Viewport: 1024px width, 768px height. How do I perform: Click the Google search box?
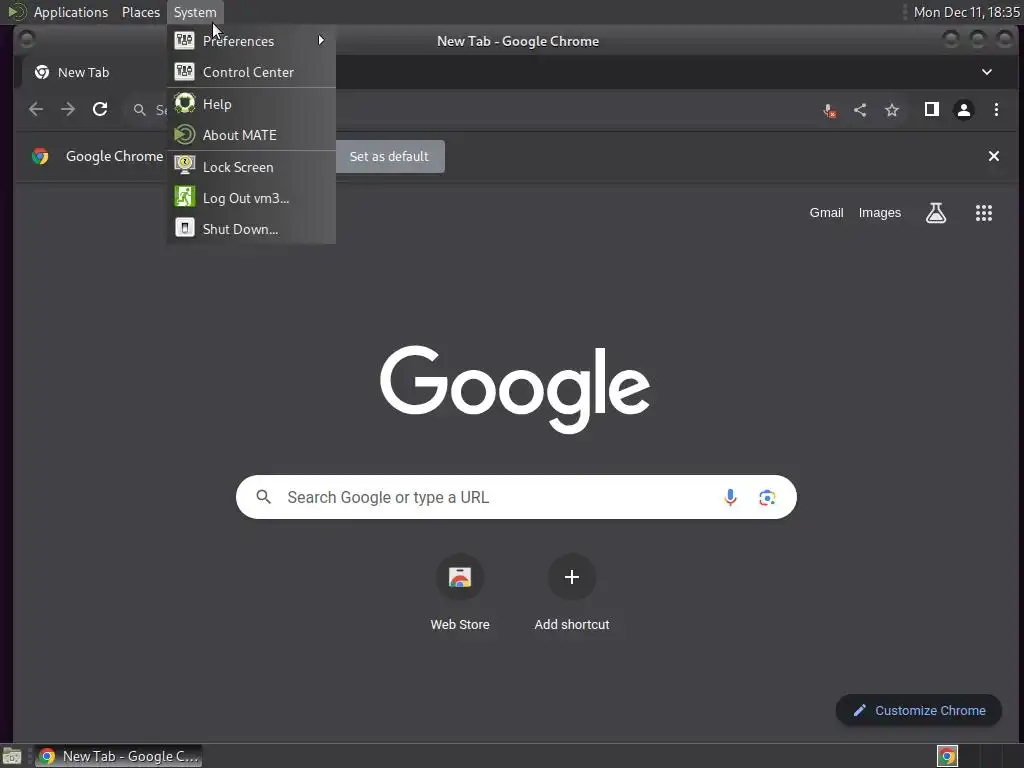(x=516, y=497)
